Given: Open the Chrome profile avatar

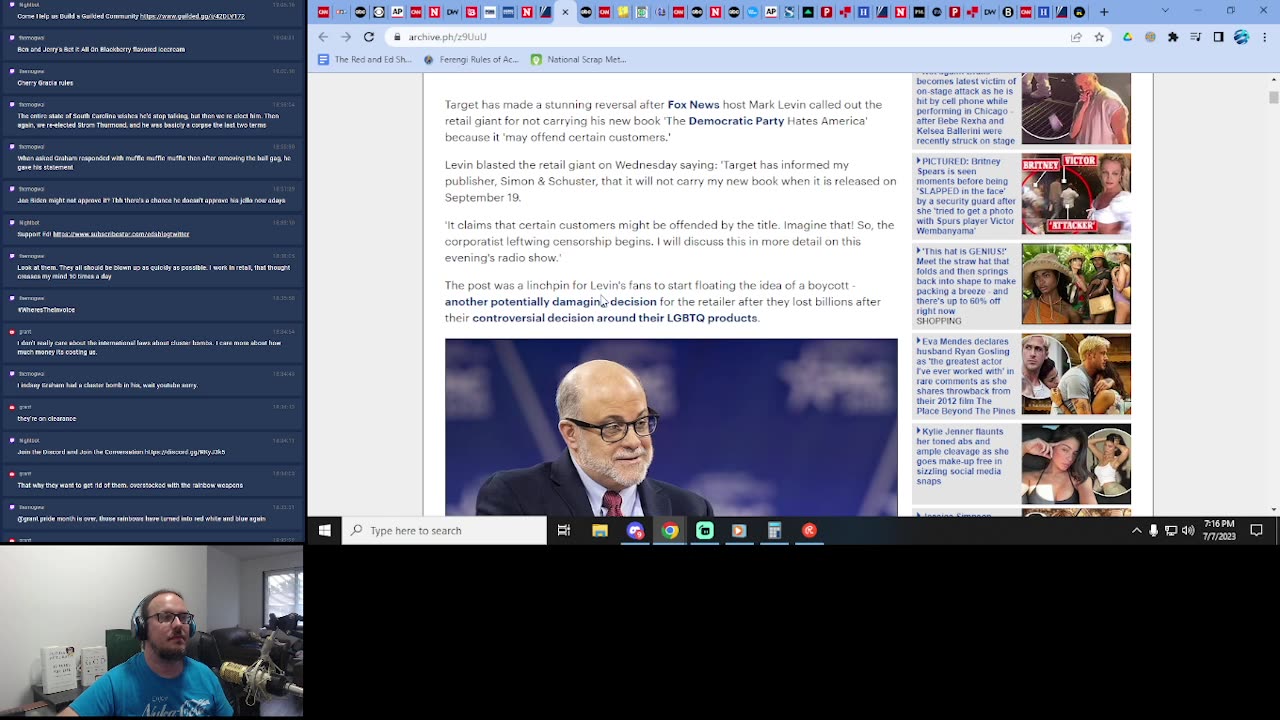Looking at the screenshot, I should click(x=1241, y=37).
